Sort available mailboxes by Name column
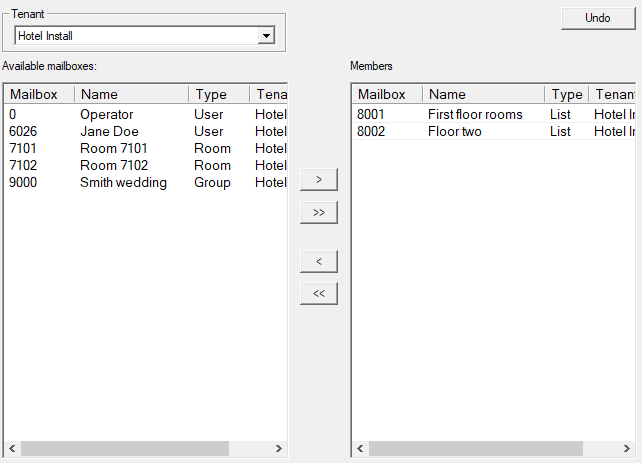Viewport: 642px width, 463px height. point(130,95)
